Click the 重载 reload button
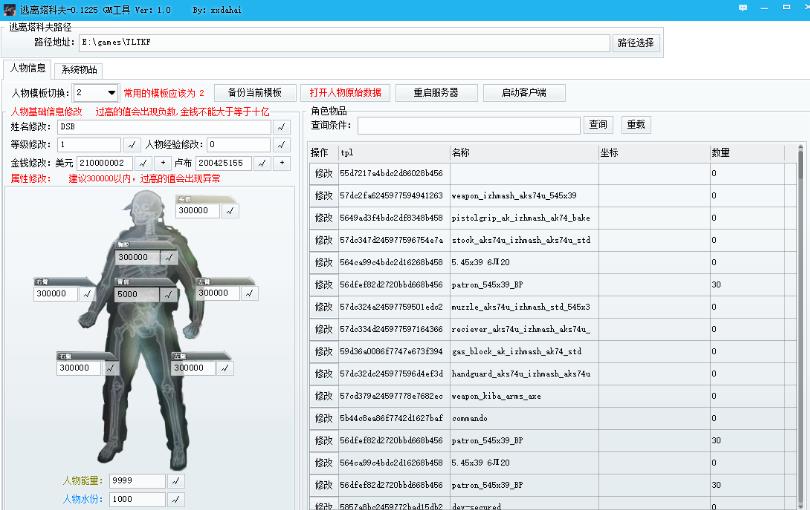Viewport: 810px width, 510px height. tap(636, 125)
